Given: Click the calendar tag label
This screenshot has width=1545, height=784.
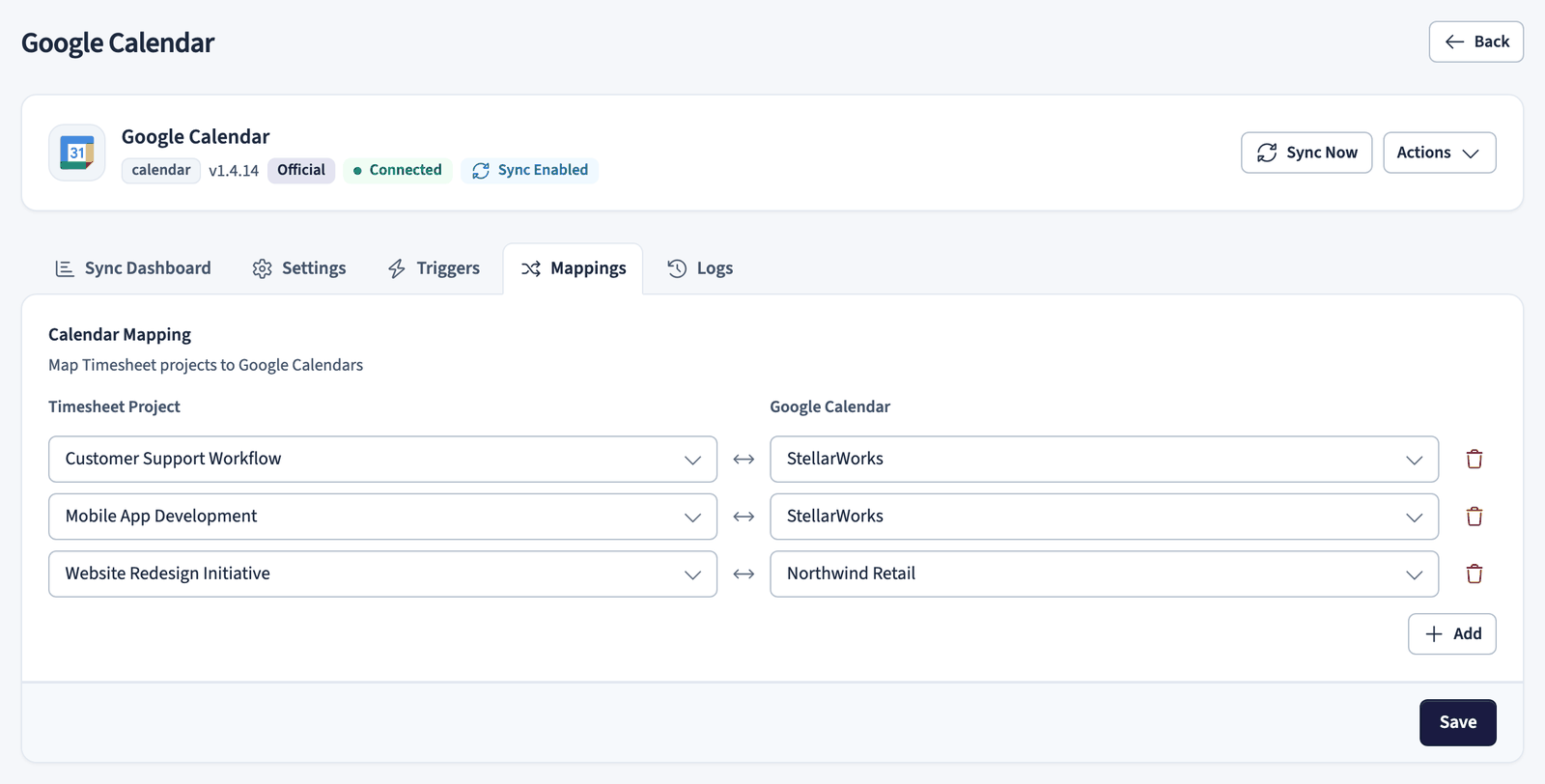Looking at the screenshot, I should click(x=161, y=170).
